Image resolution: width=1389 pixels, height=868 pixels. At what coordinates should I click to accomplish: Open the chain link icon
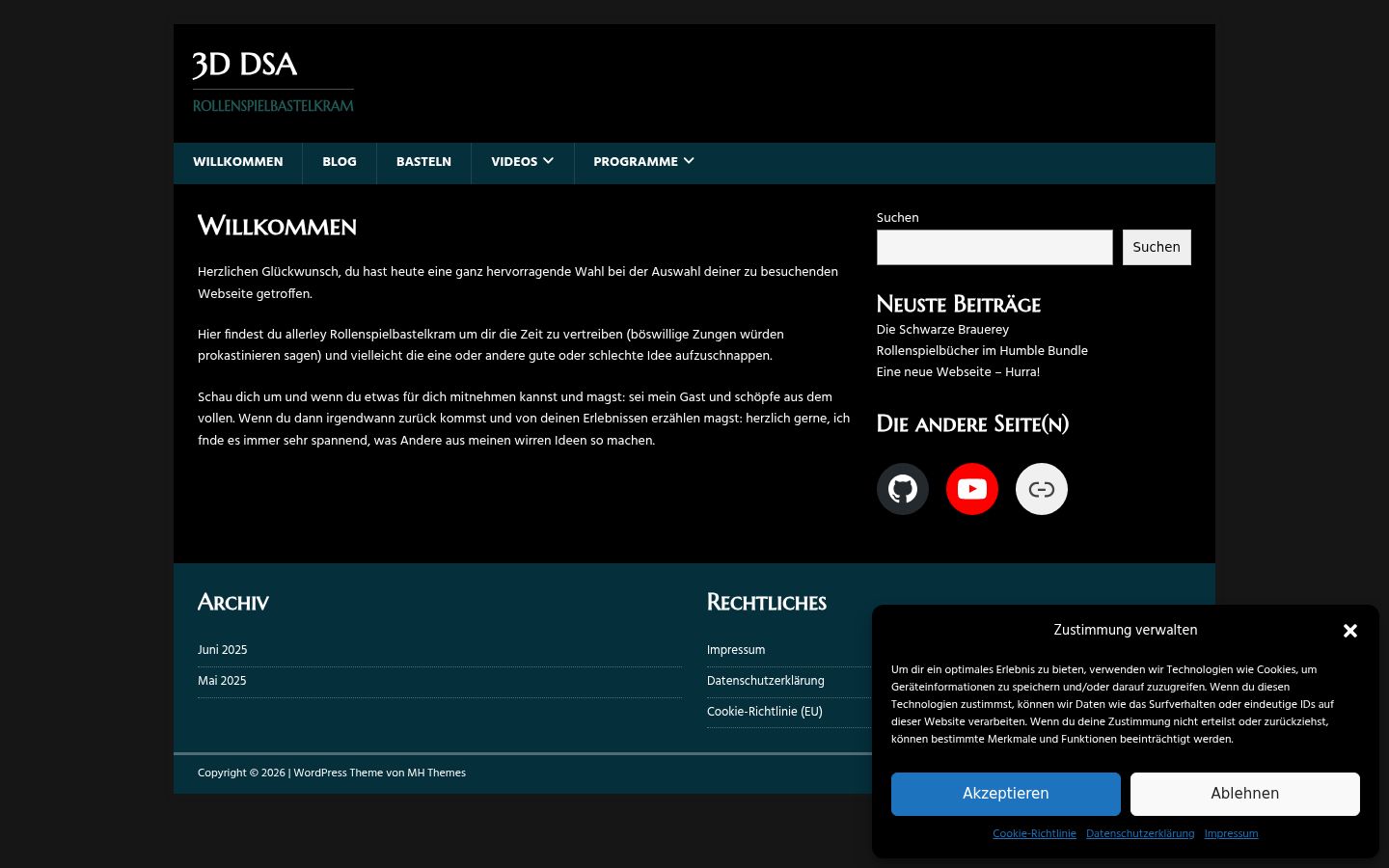tap(1041, 489)
